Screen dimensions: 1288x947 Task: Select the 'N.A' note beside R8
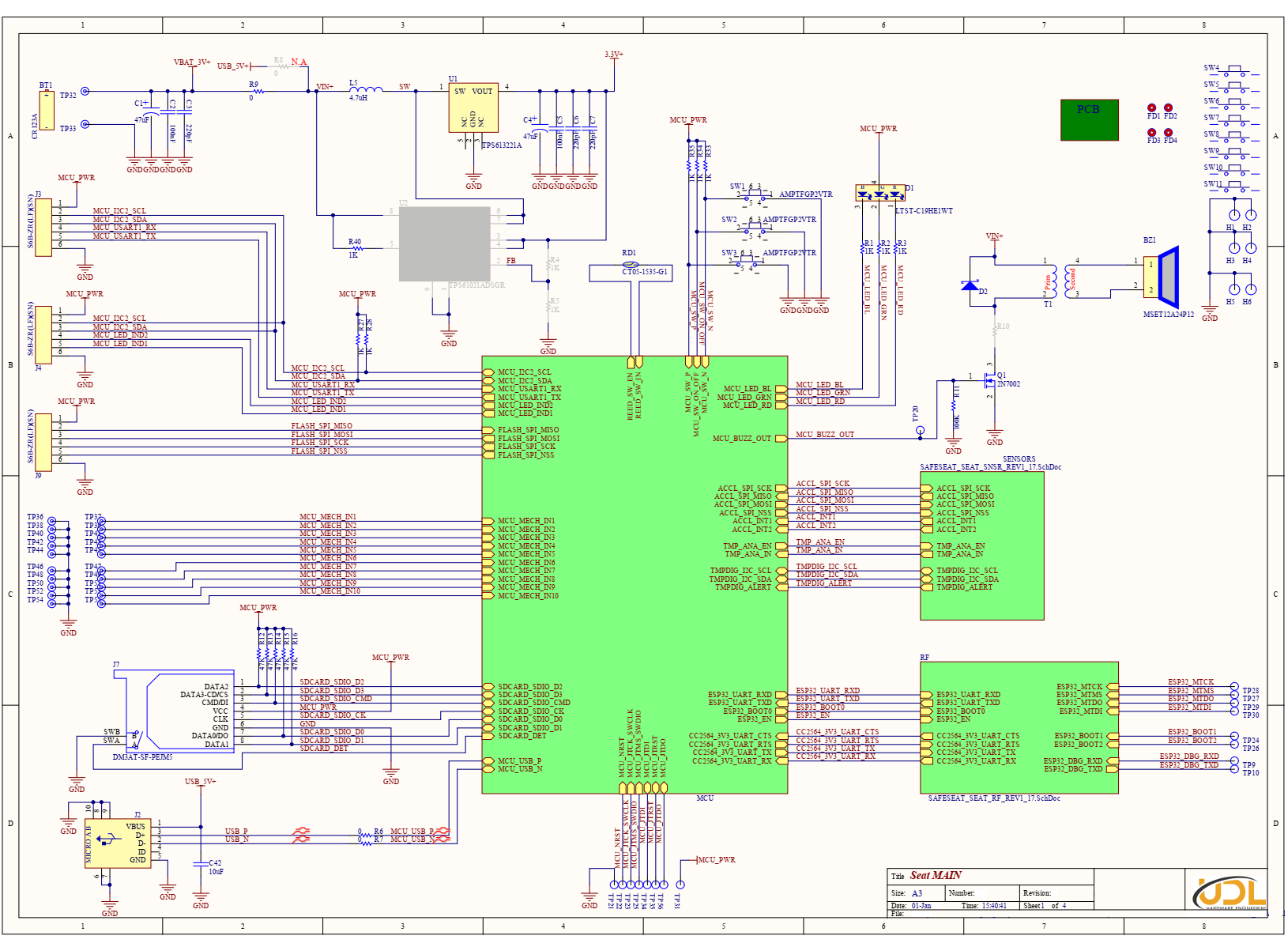(299, 62)
